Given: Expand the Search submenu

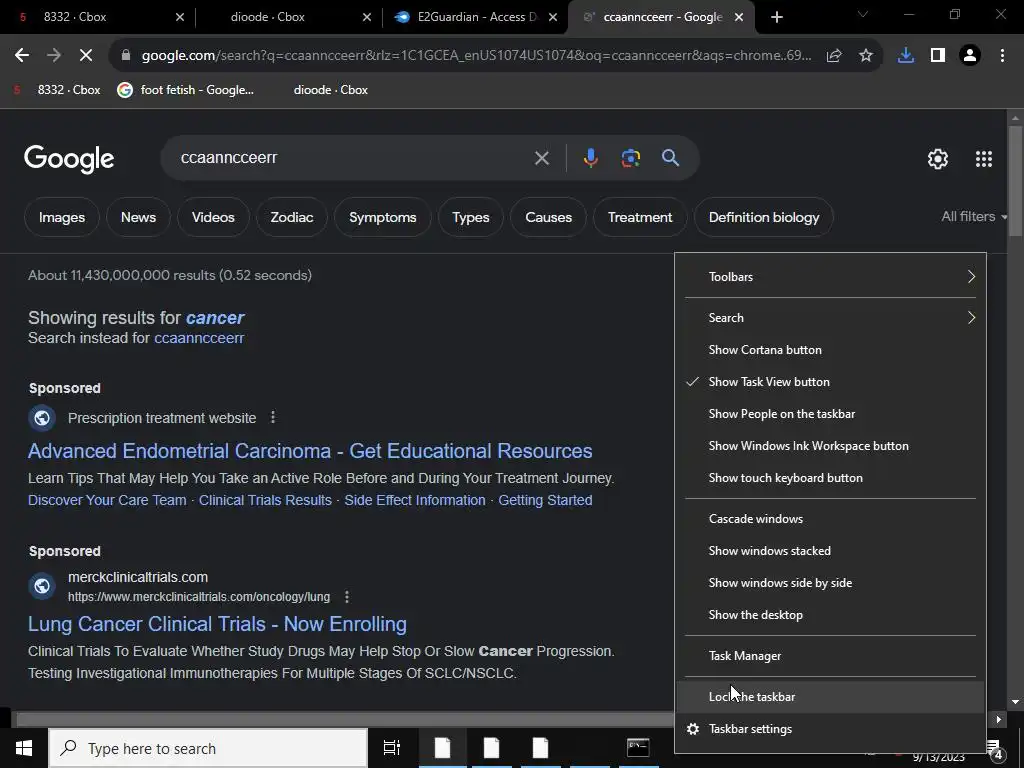Looking at the screenshot, I should (x=830, y=318).
